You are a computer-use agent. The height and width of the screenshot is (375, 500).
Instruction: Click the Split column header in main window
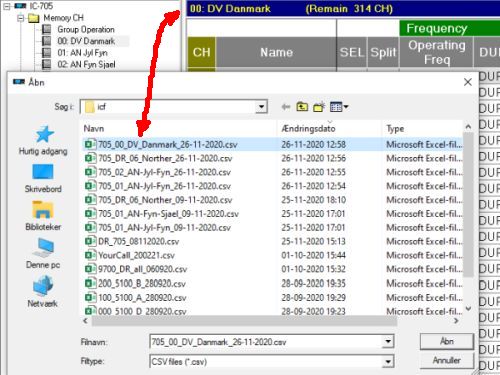click(x=383, y=52)
